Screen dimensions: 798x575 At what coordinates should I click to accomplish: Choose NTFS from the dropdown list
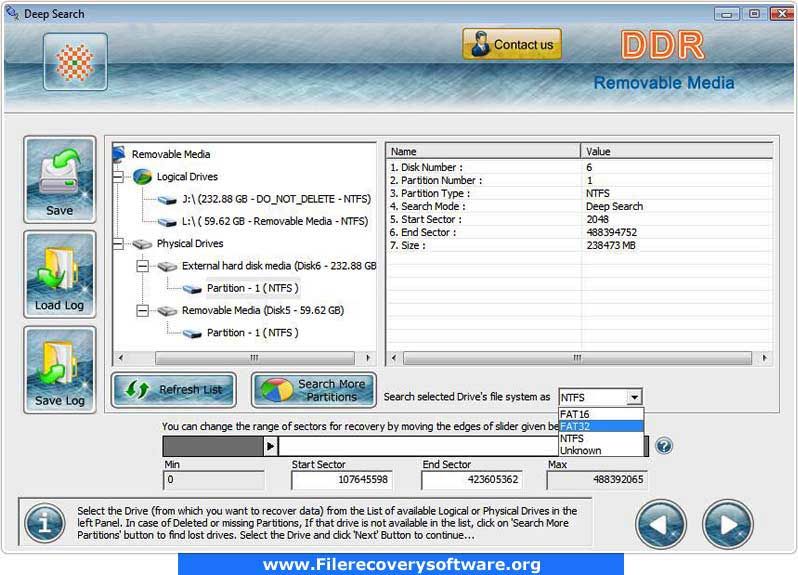[x=601, y=438]
